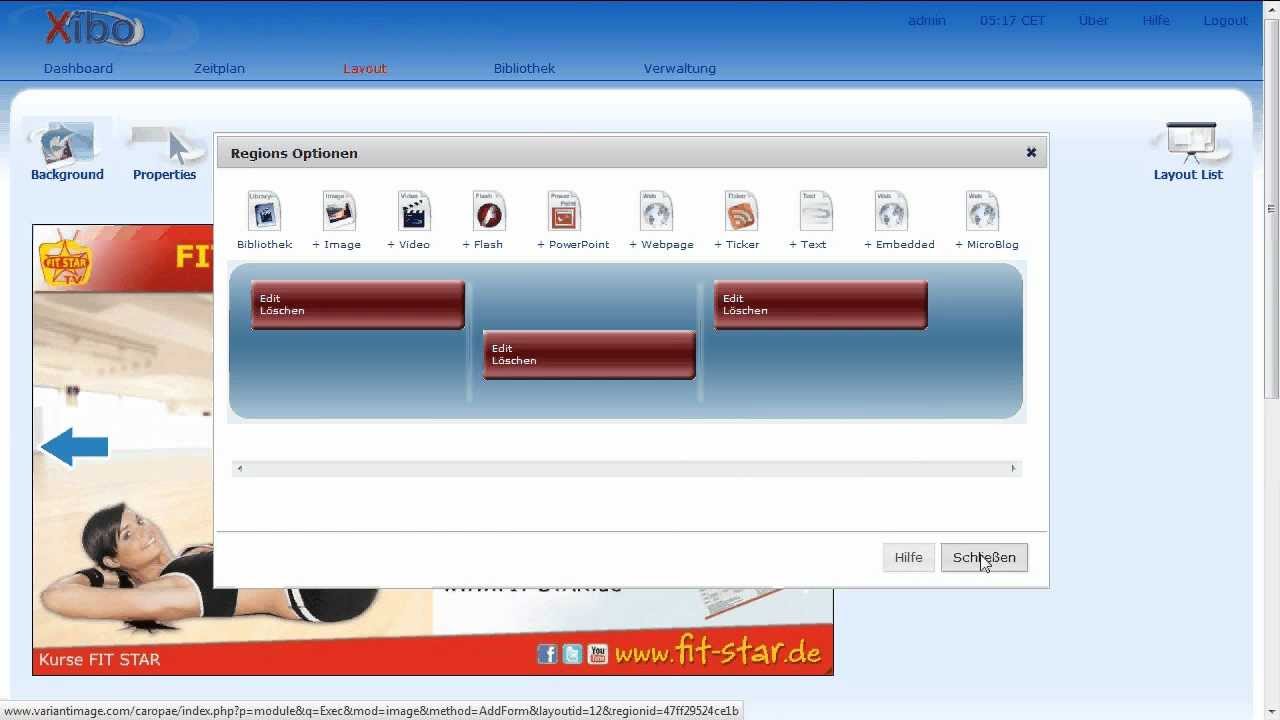This screenshot has height=720, width=1280.
Task: Open the Zeitplan menu
Action: tap(219, 69)
